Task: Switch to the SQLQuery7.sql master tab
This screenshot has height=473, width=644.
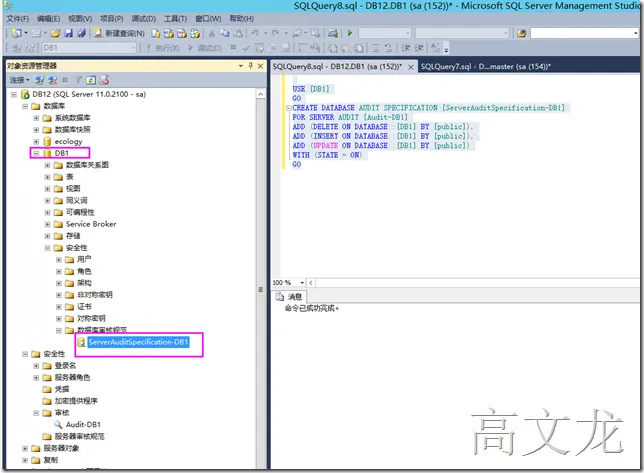Action: coord(485,67)
